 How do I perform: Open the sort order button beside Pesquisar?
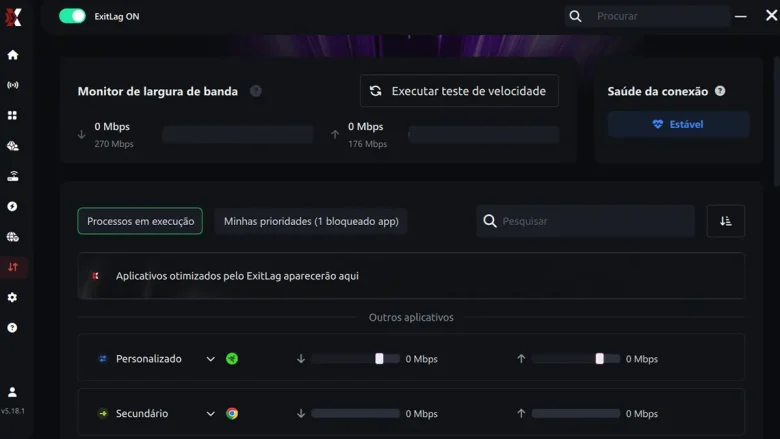click(725, 221)
